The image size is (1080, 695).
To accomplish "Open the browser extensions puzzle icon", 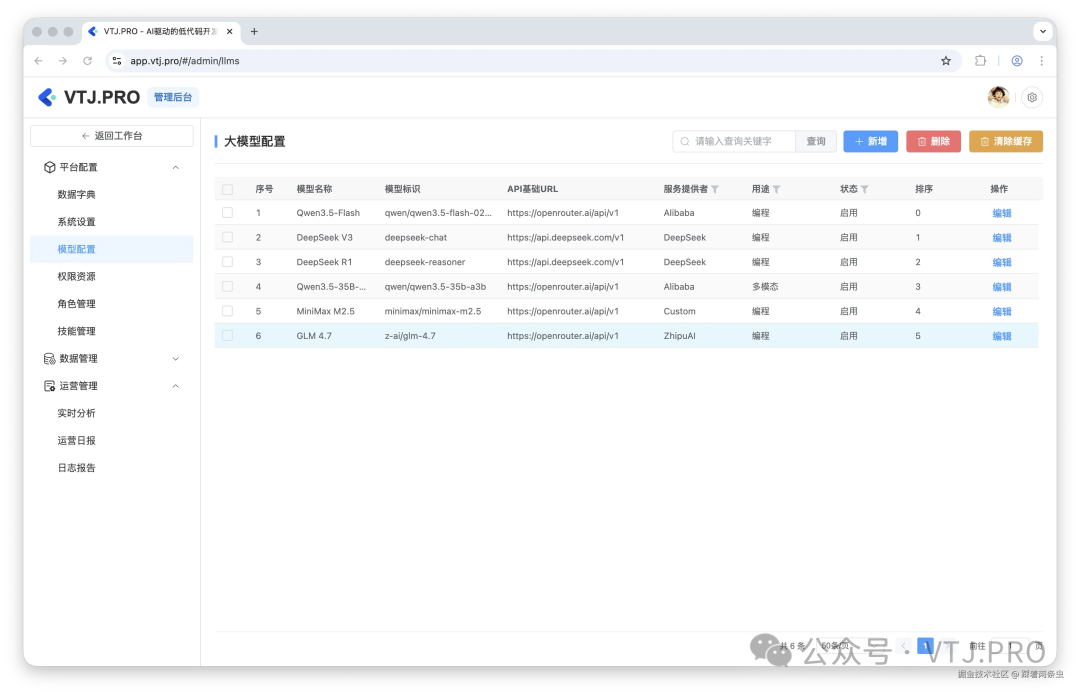I will pyautogui.click(x=980, y=61).
